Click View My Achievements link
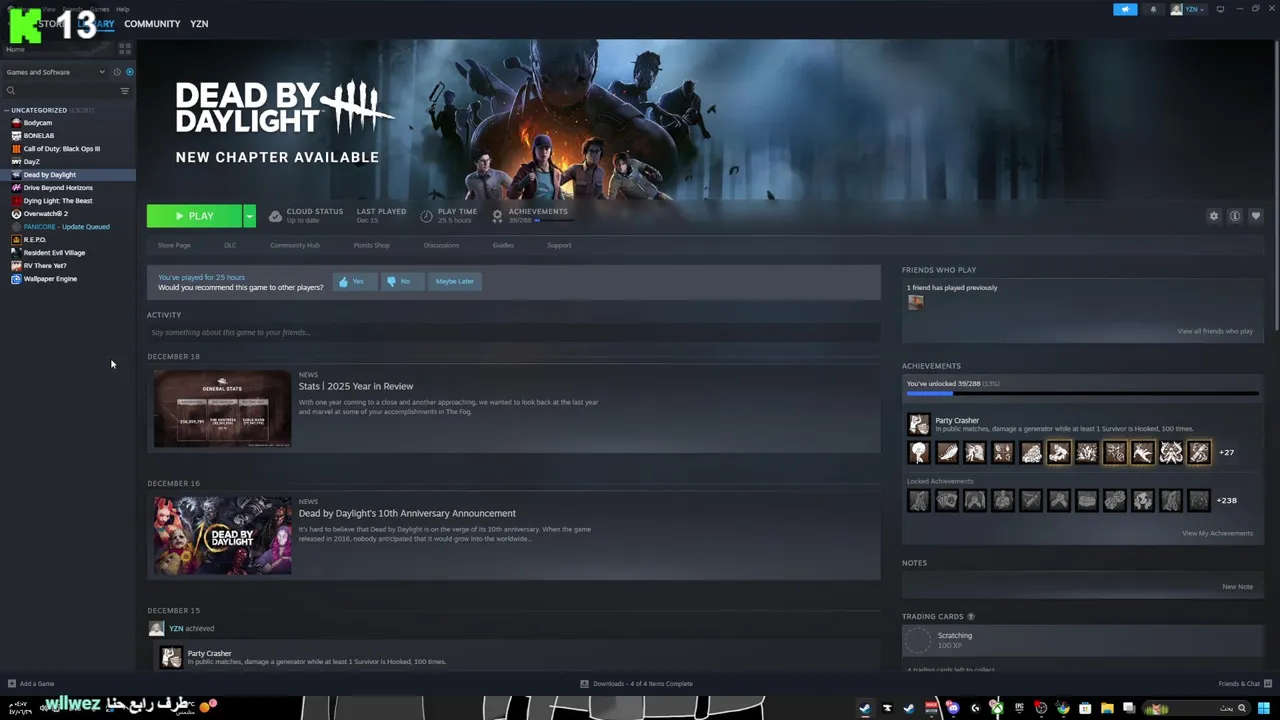This screenshot has width=1280, height=720. (x=1217, y=533)
